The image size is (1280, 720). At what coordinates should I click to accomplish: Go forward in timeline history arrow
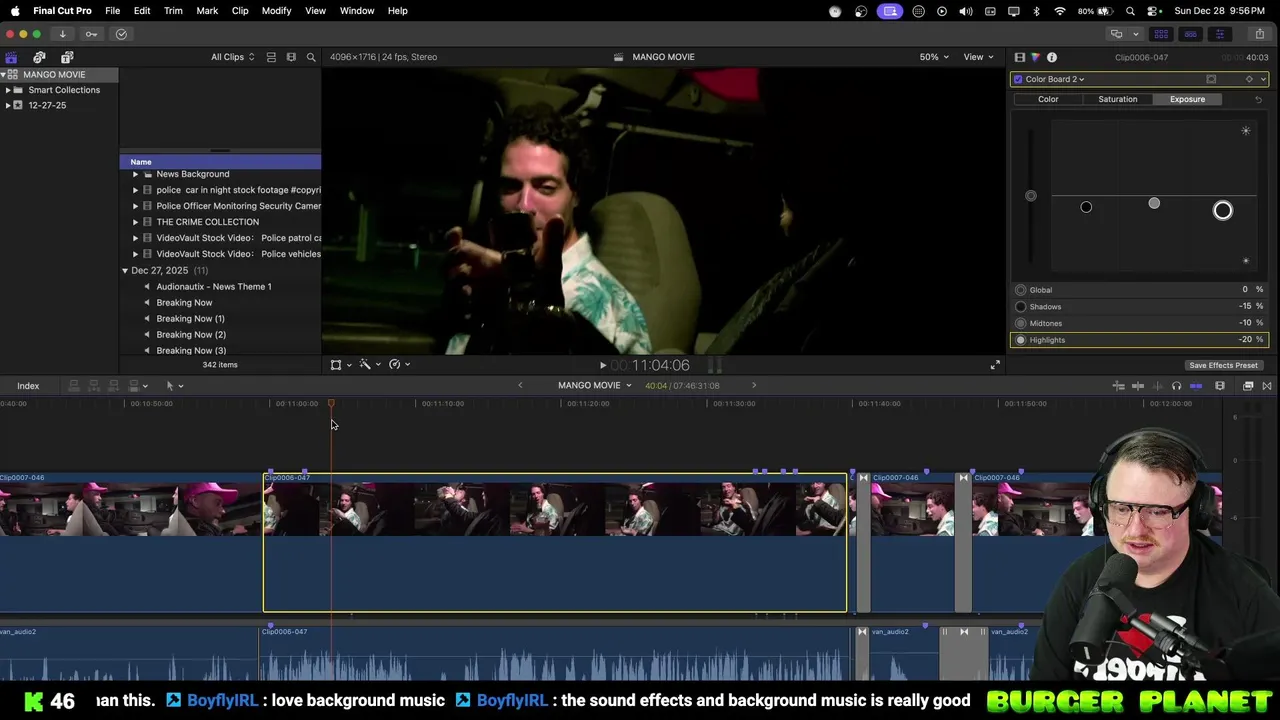754,386
